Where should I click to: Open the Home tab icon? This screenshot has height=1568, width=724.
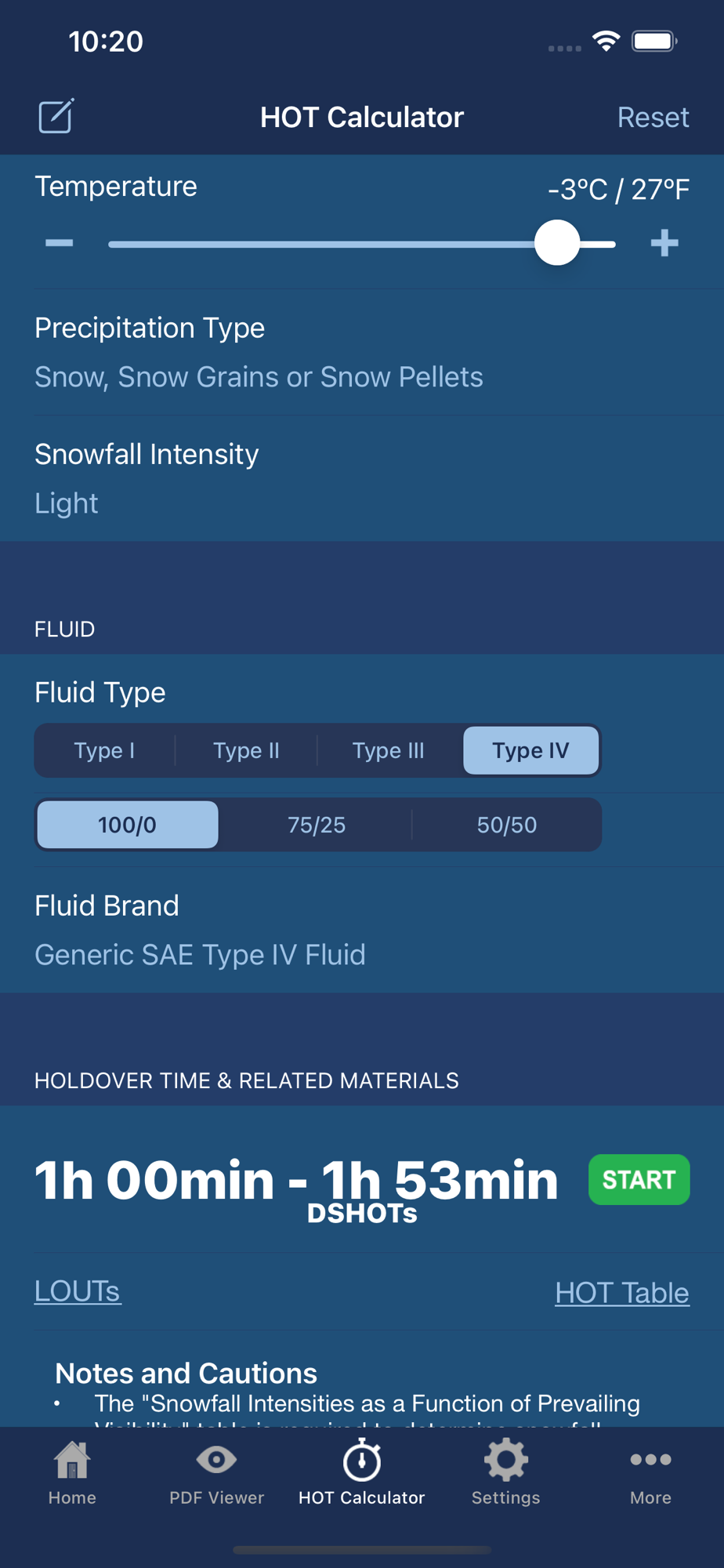tap(72, 1460)
